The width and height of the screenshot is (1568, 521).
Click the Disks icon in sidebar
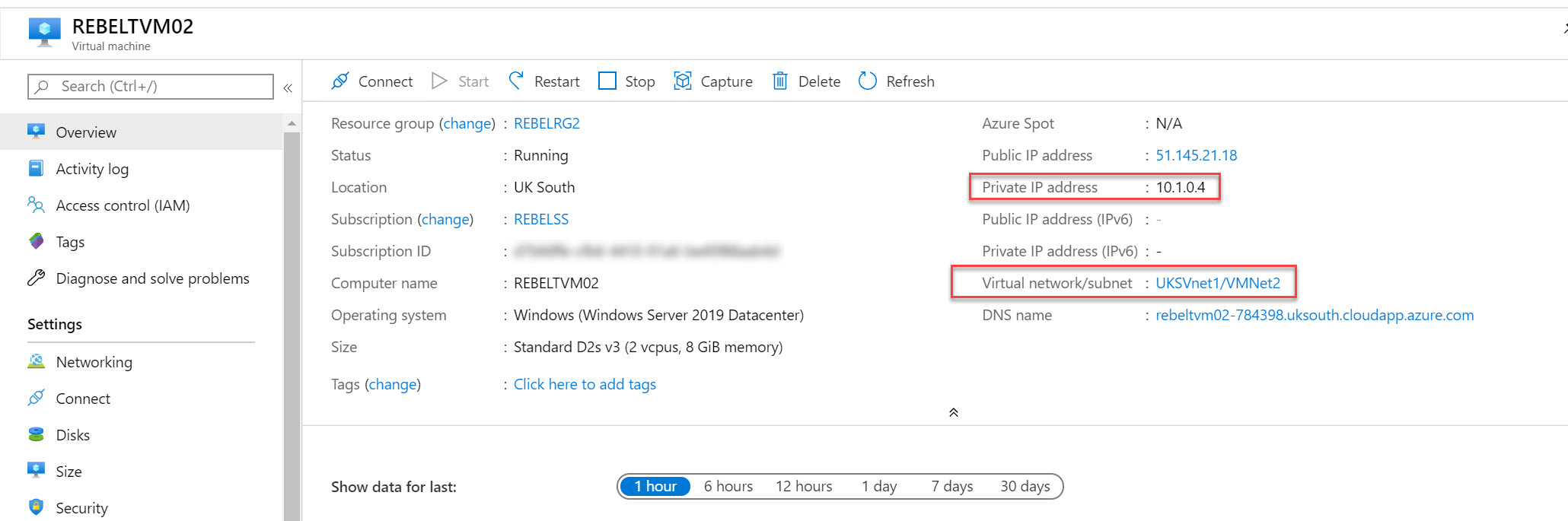point(36,434)
